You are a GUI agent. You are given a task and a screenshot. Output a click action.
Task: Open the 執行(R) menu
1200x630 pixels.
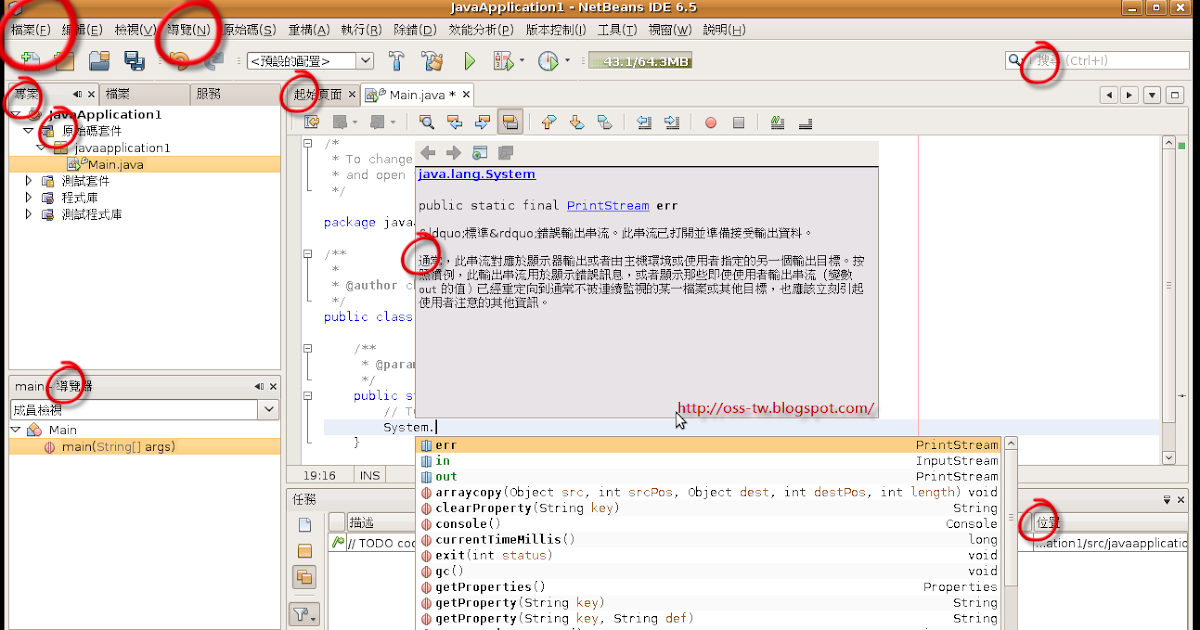pos(361,30)
